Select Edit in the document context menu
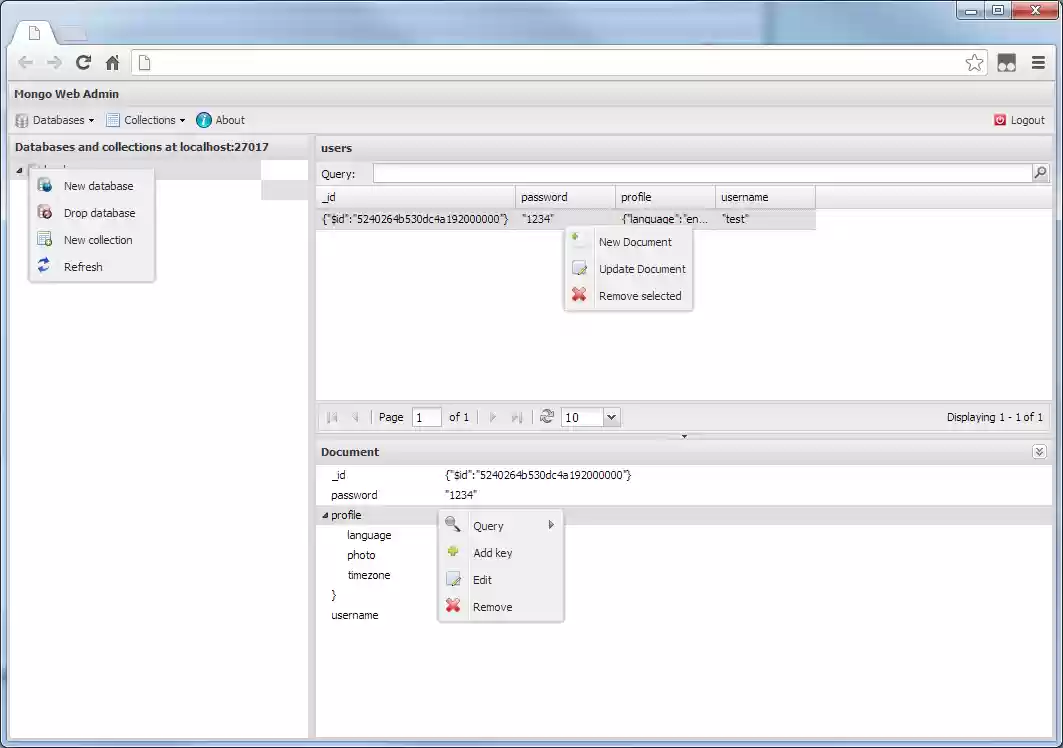 point(482,579)
